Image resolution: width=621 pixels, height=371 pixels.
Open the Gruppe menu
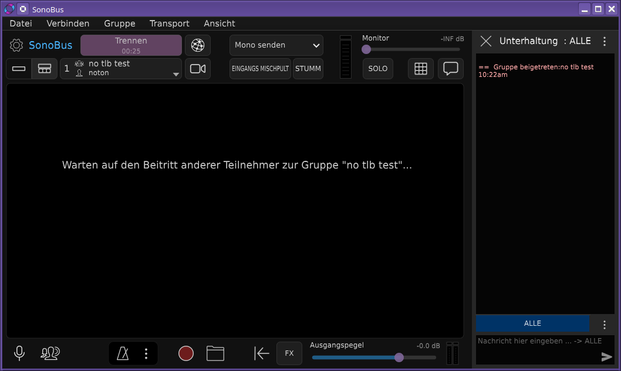pos(120,23)
